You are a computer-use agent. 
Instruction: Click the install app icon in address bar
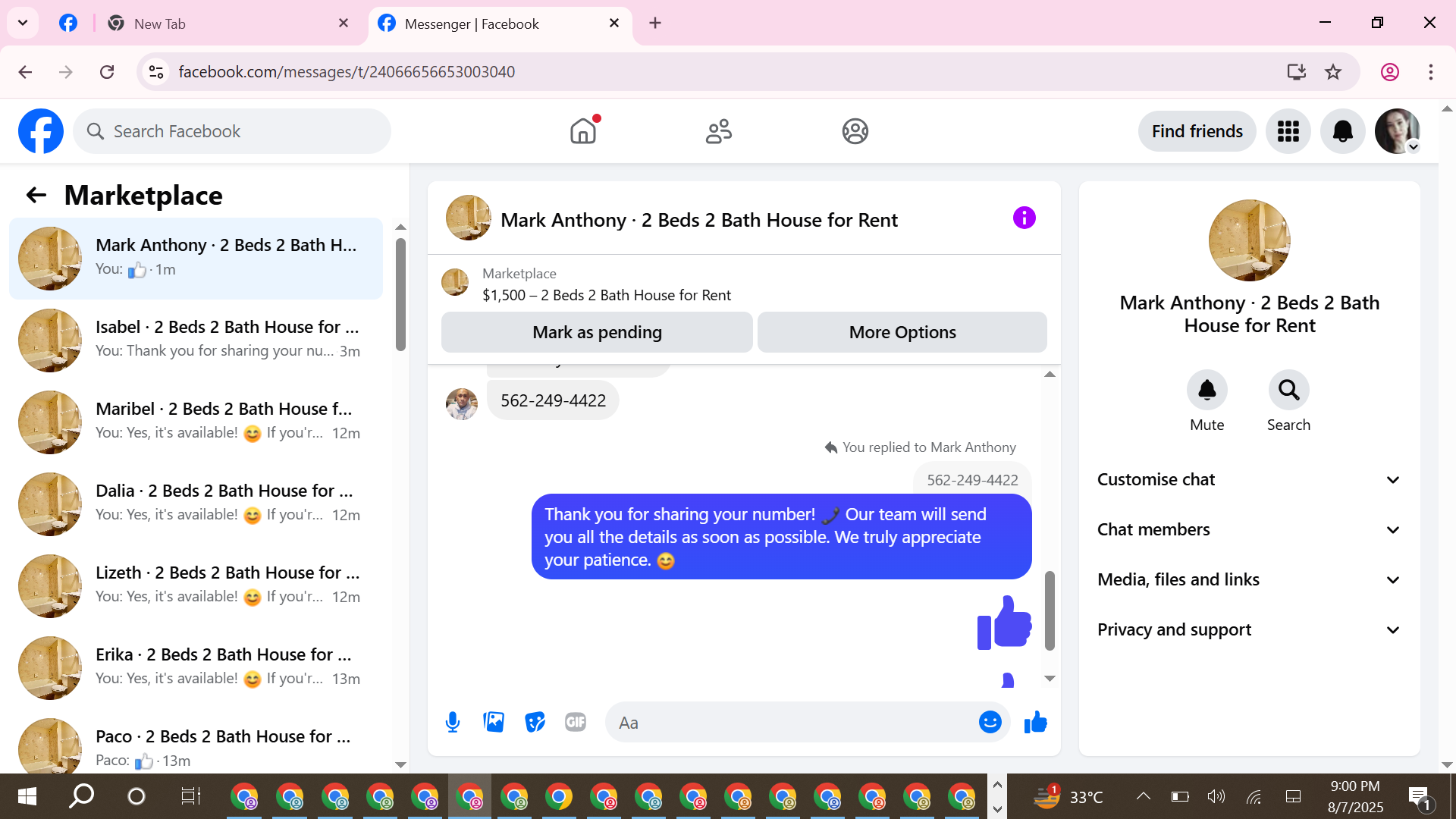(1296, 72)
